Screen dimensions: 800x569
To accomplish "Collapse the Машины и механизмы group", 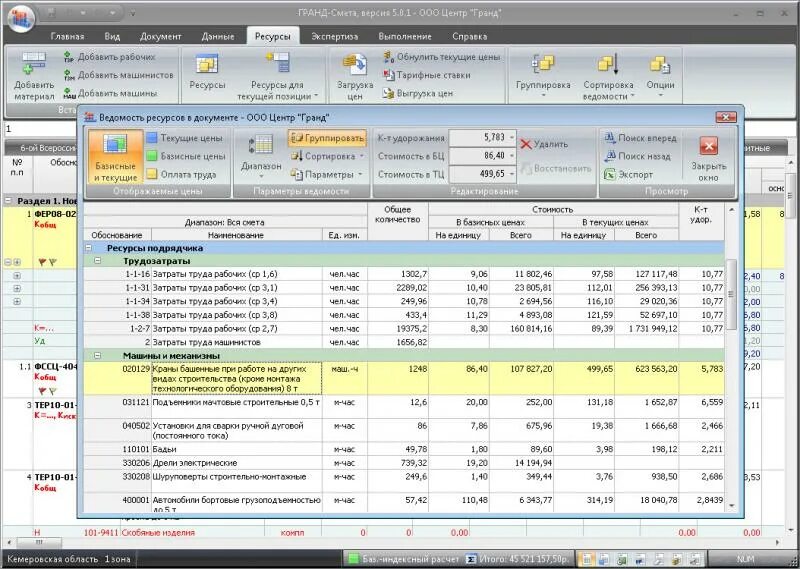I will coord(97,356).
